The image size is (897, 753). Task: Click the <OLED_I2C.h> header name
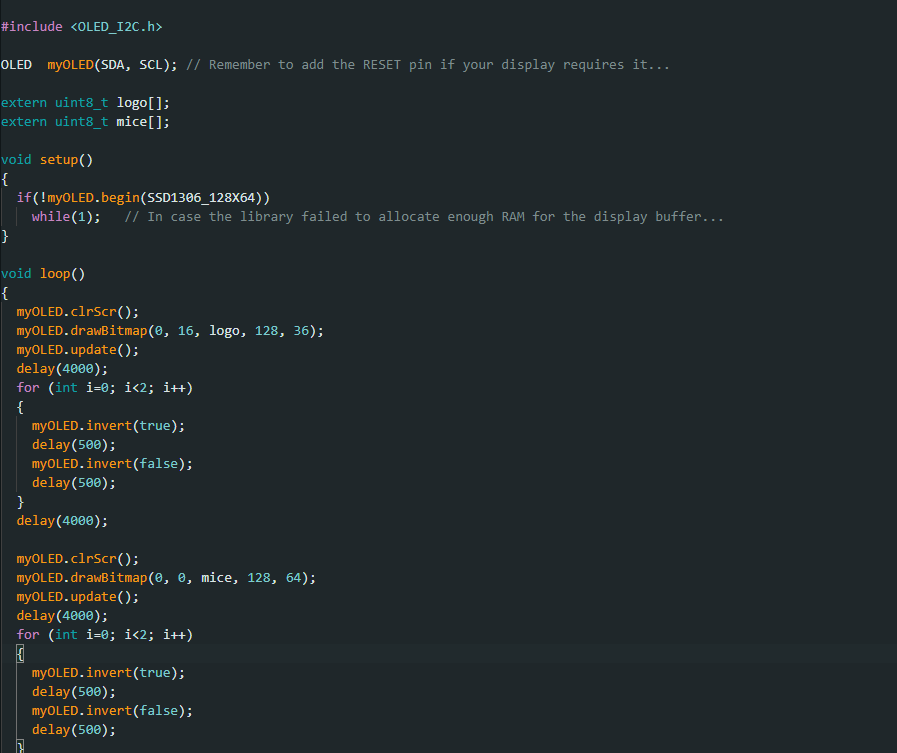pyautogui.click(x=117, y=27)
